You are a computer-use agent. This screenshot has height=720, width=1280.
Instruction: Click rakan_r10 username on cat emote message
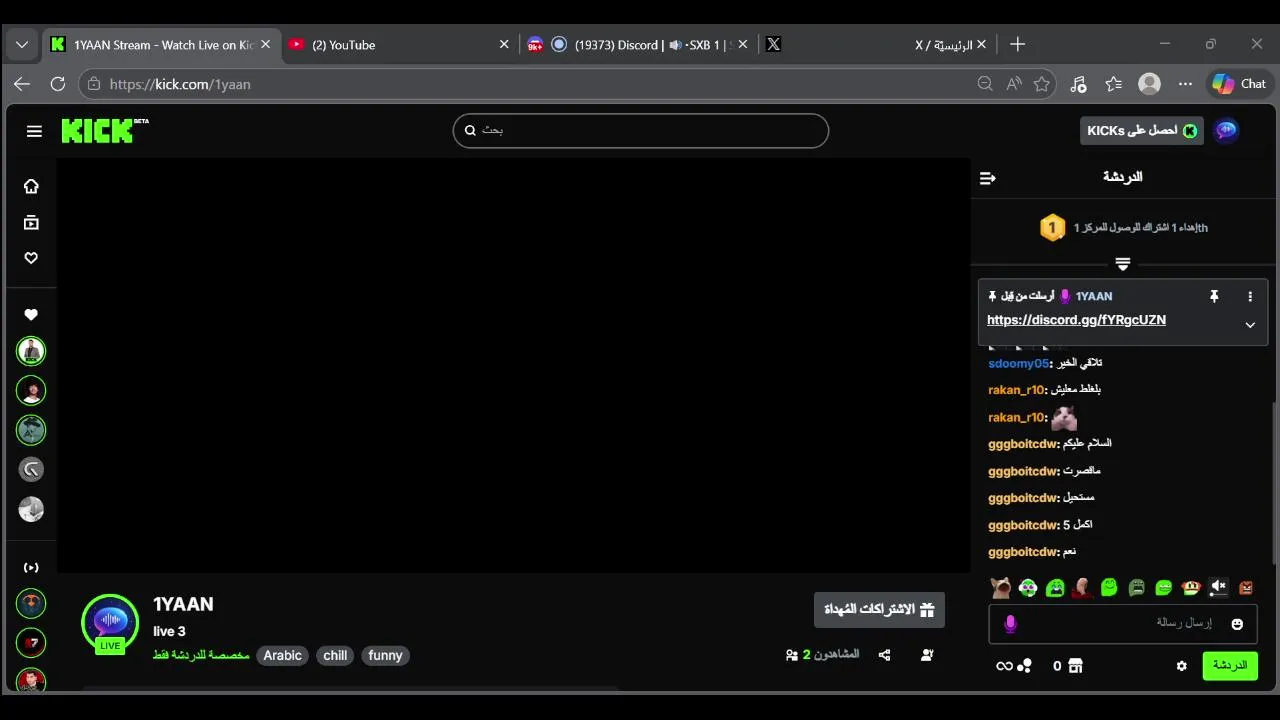[x=1016, y=417]
